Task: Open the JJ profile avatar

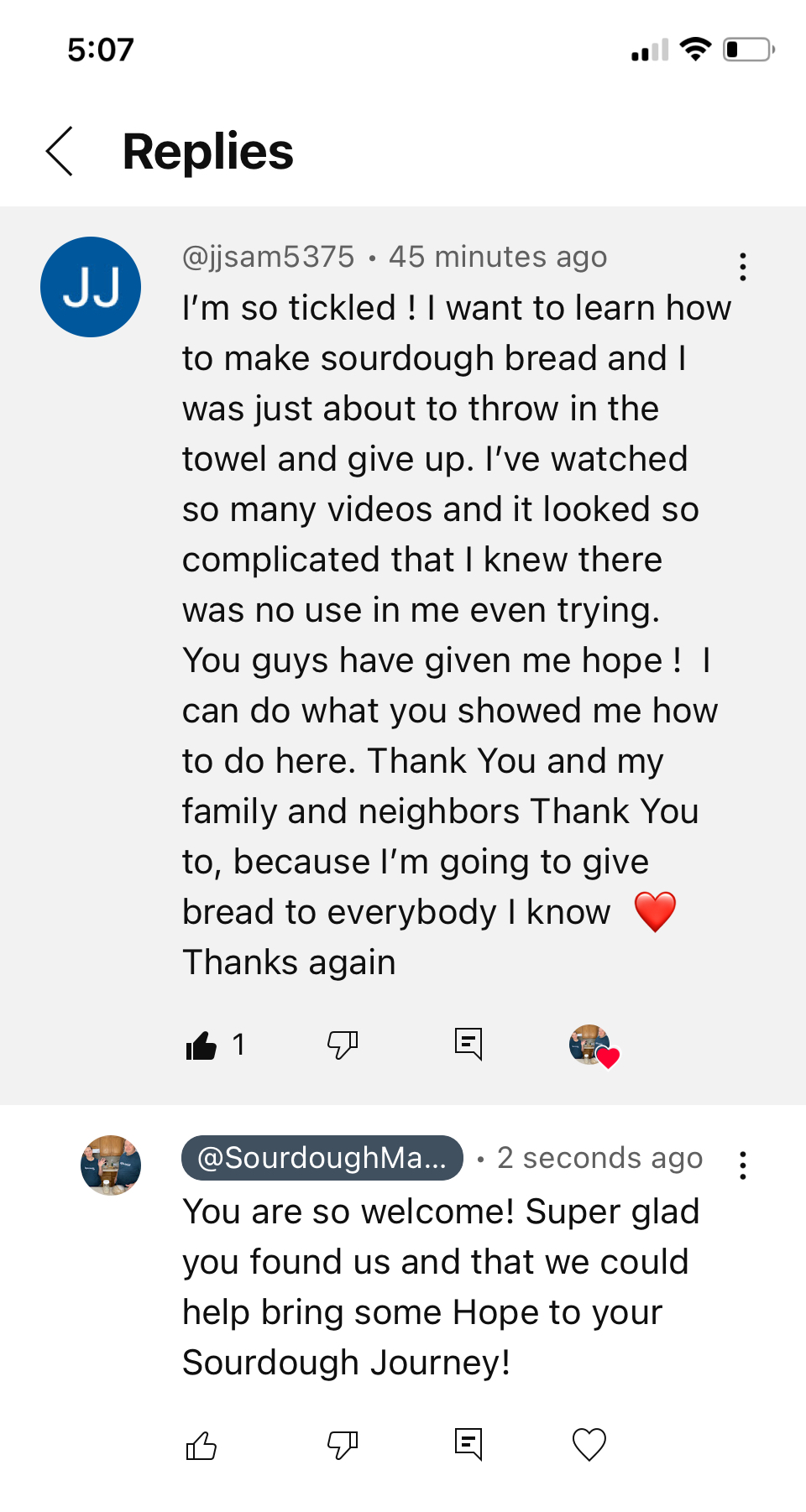Action: pos(91,287)
